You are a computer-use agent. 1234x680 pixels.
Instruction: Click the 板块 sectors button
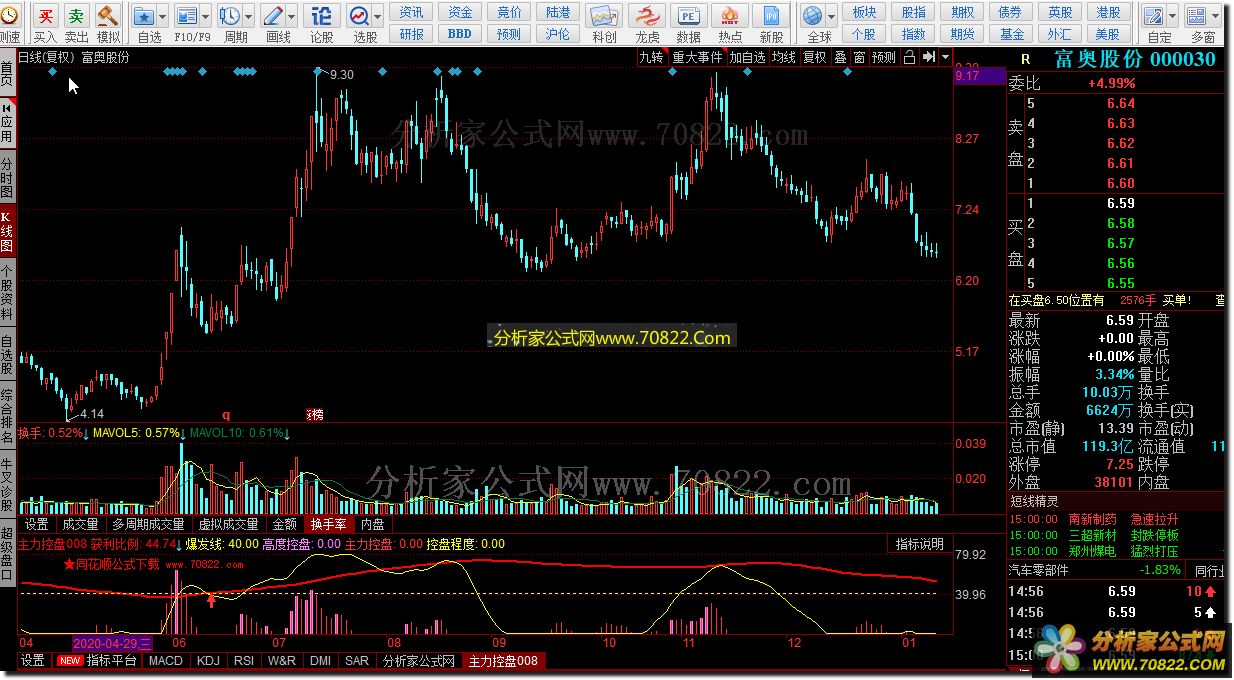click(864, 12)
